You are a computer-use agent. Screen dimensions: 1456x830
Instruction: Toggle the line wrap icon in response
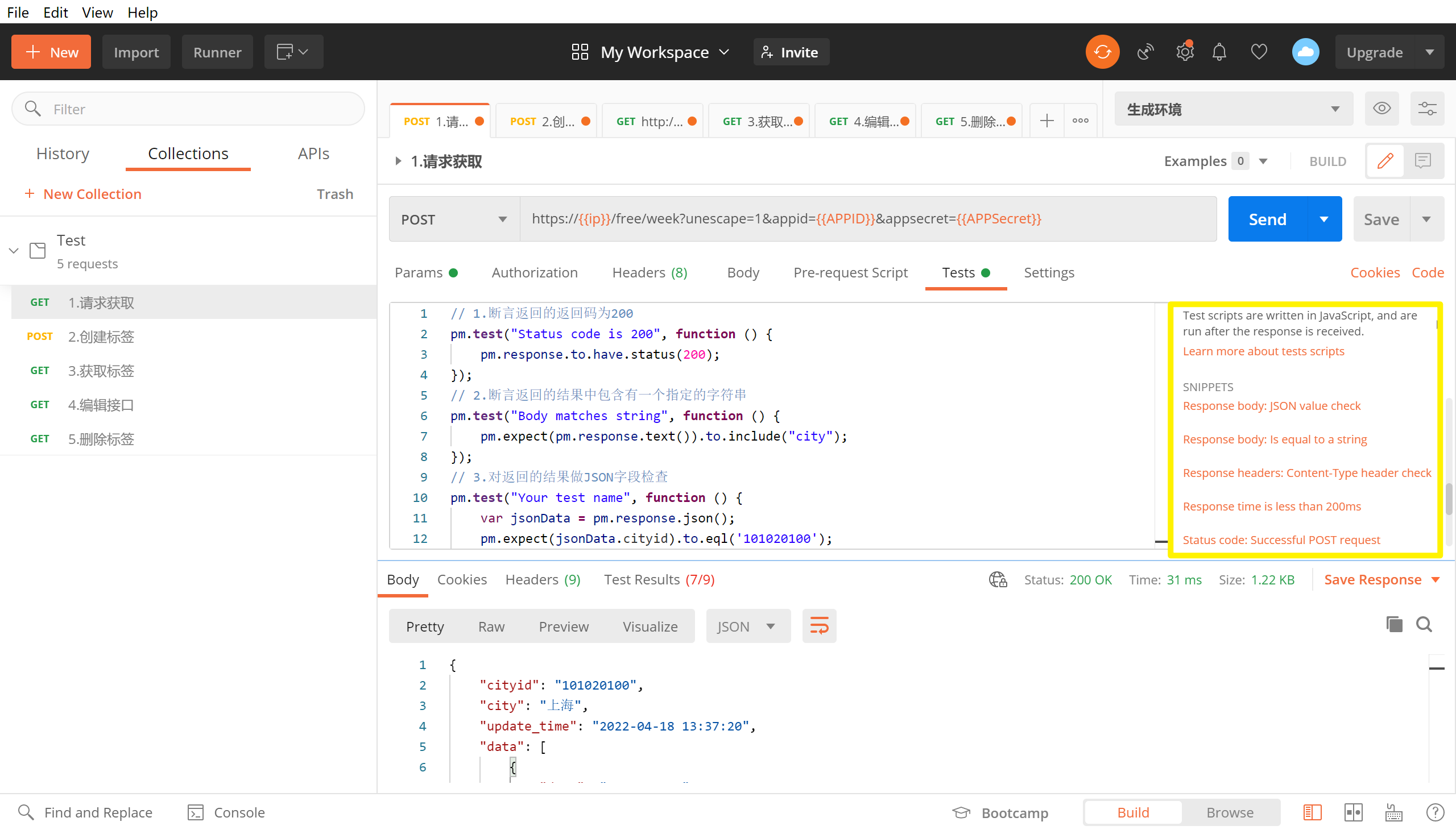(x=819, y=626)
